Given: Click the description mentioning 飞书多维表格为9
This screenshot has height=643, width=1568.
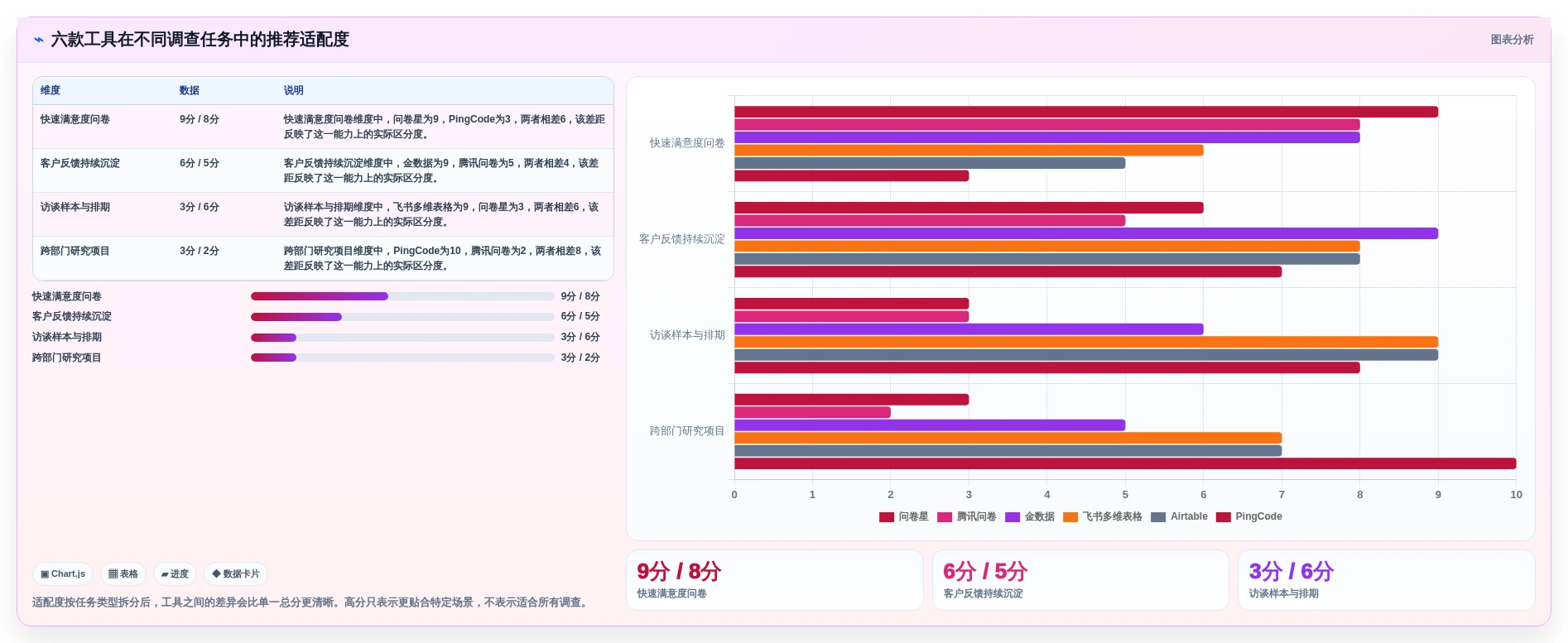Looking at the screenshot, I should (x=441, y=214).
